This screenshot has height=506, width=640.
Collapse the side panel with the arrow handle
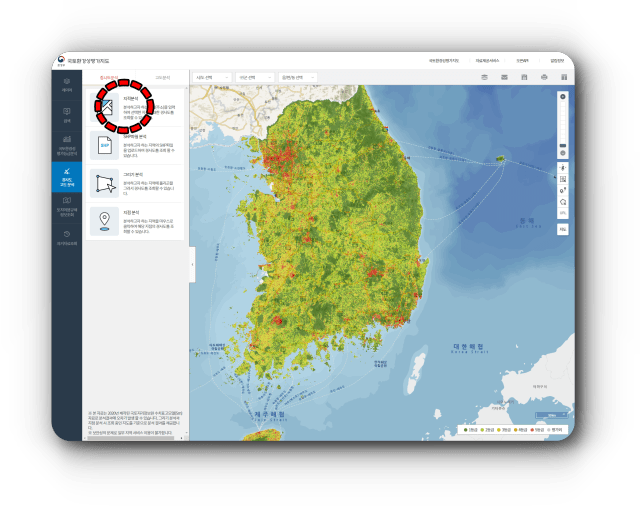point(192,264)
